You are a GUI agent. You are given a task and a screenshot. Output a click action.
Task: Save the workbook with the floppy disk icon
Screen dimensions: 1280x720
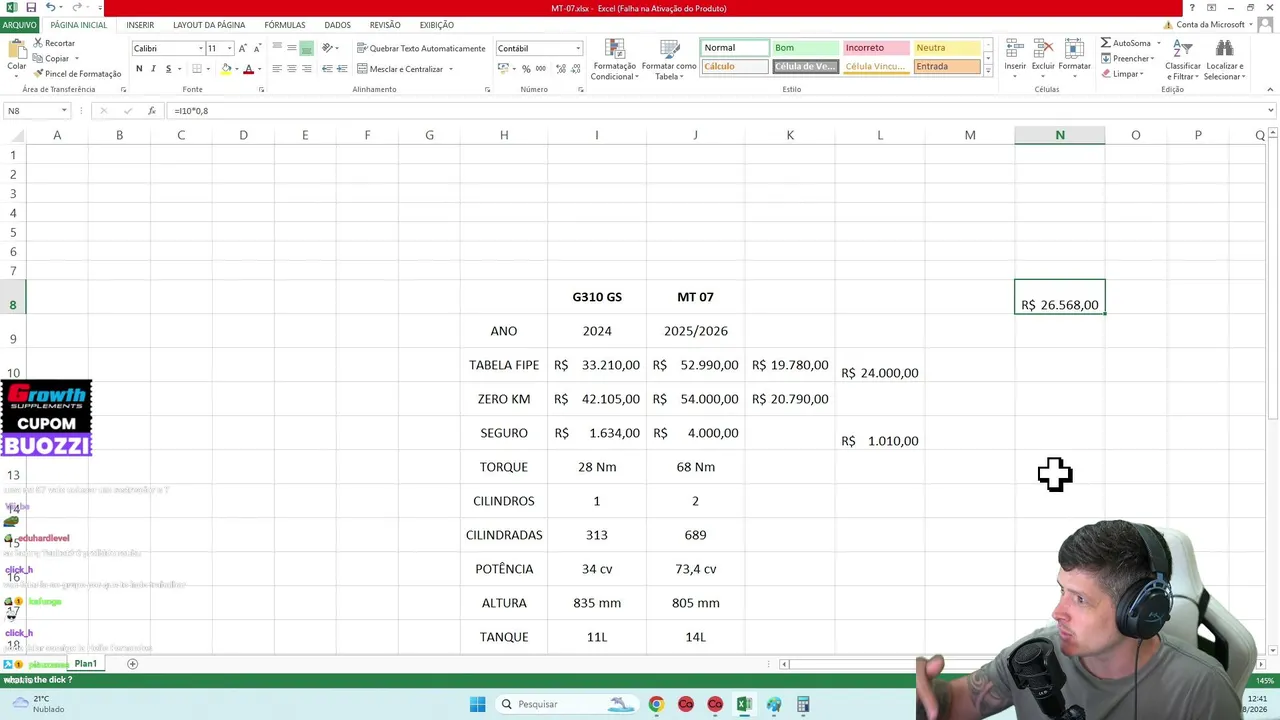tap(31, 8)
